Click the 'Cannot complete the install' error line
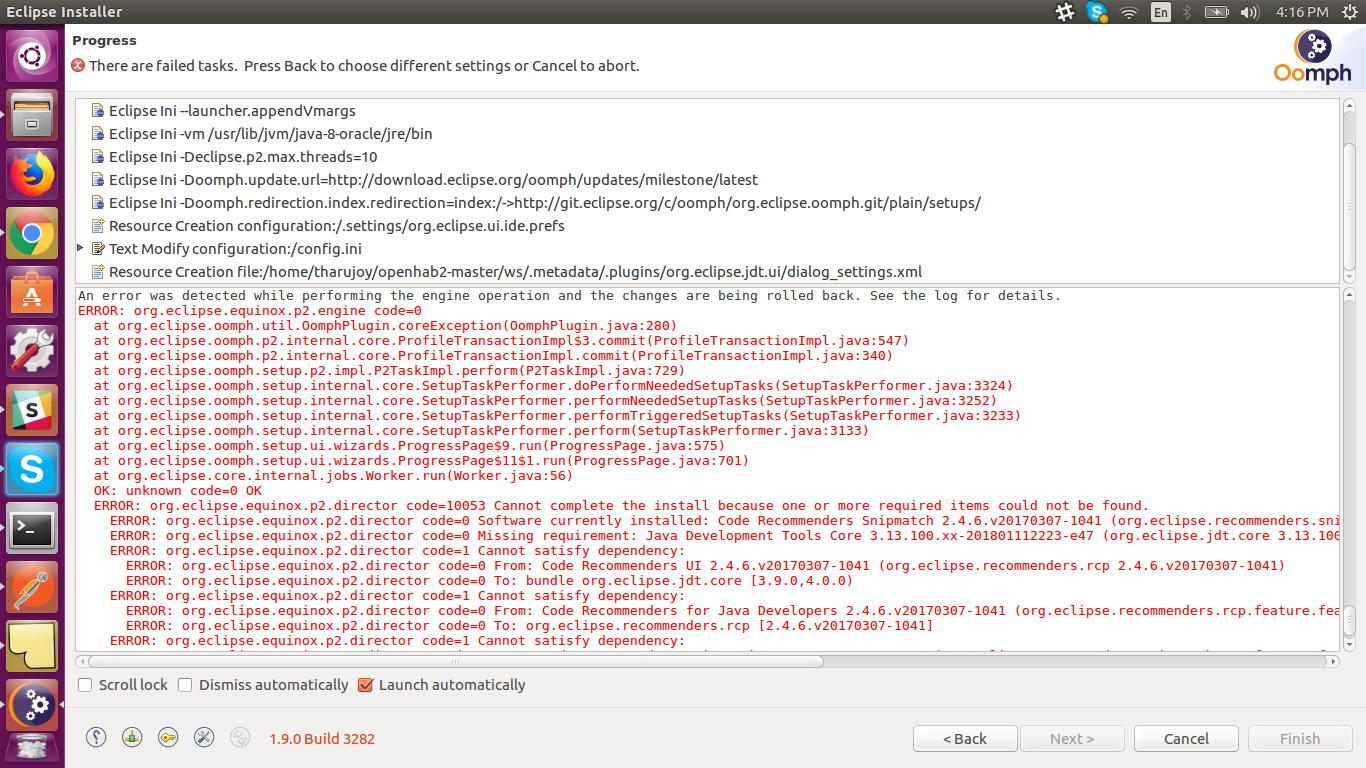Viewport: 1366px width, 768px height. [622, 505]
